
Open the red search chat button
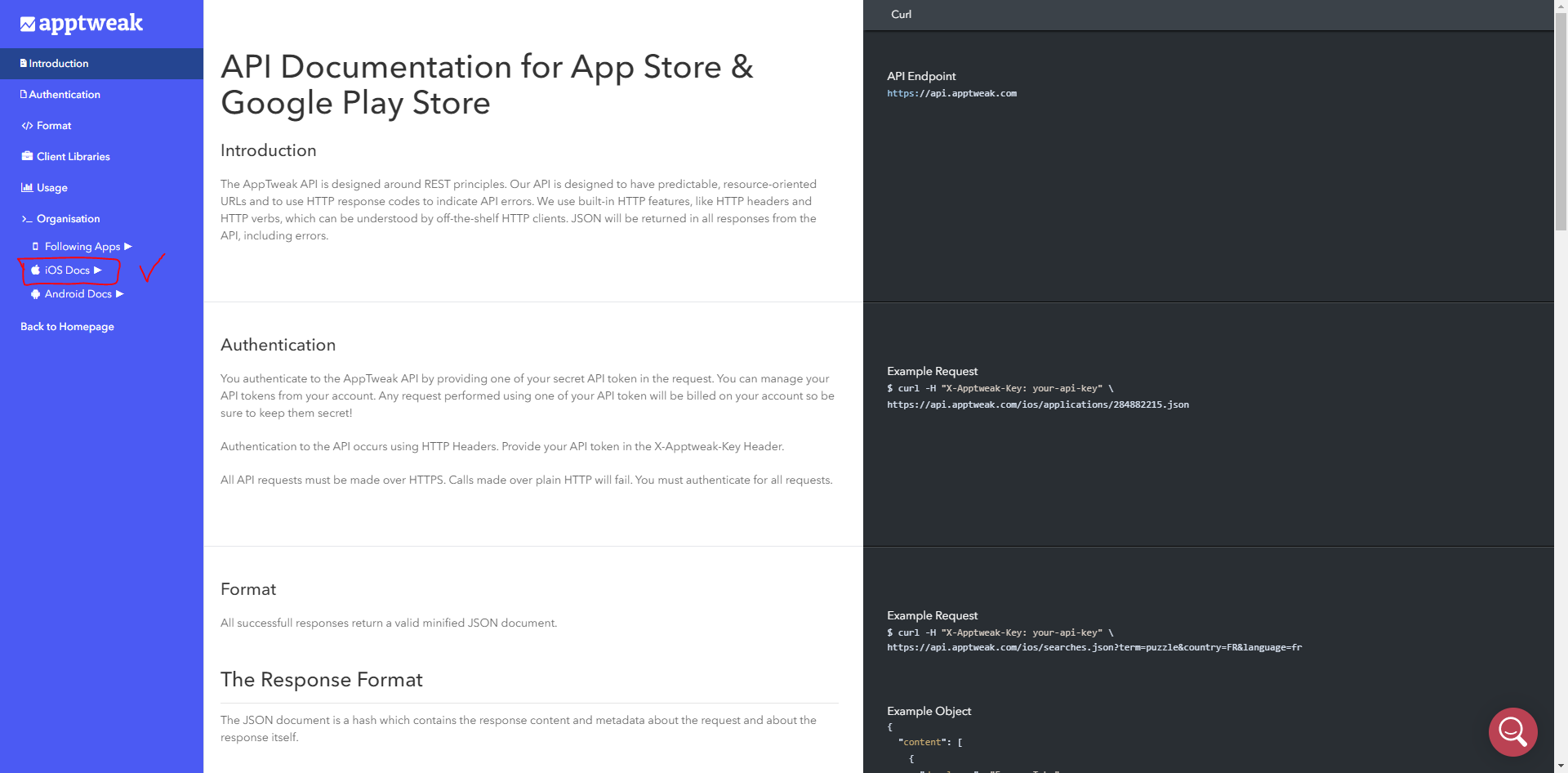point(1512,732)
